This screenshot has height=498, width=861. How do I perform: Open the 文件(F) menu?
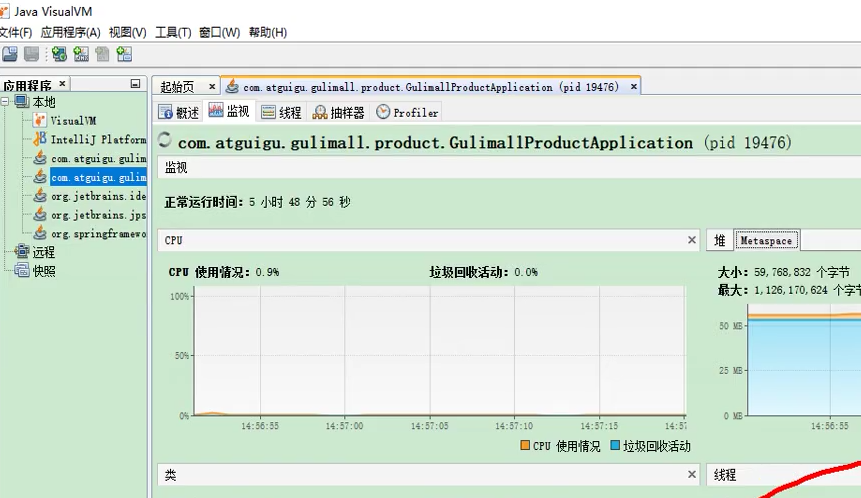point(15,32)
